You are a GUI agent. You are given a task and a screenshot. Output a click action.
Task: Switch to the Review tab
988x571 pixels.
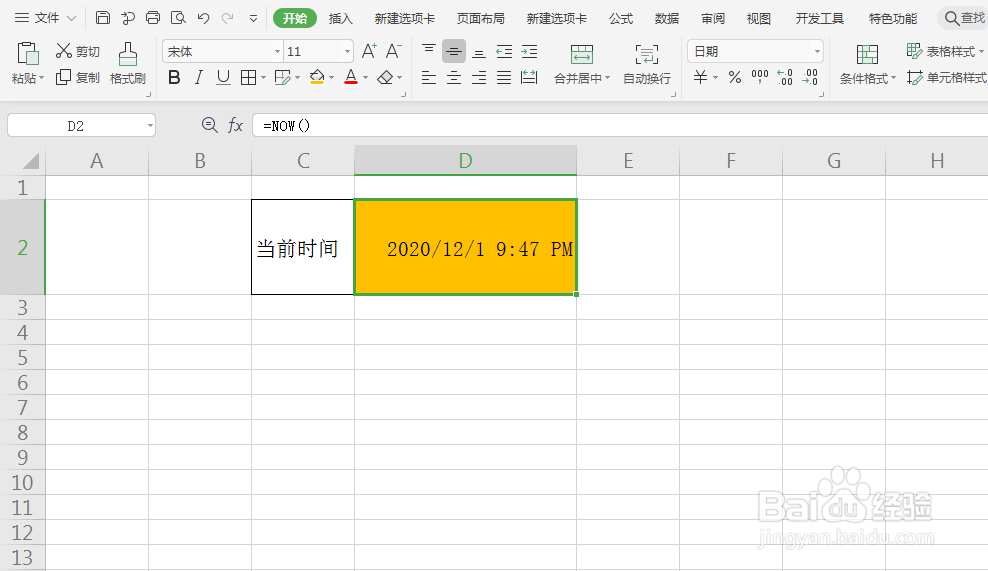[x=713, y=19]
